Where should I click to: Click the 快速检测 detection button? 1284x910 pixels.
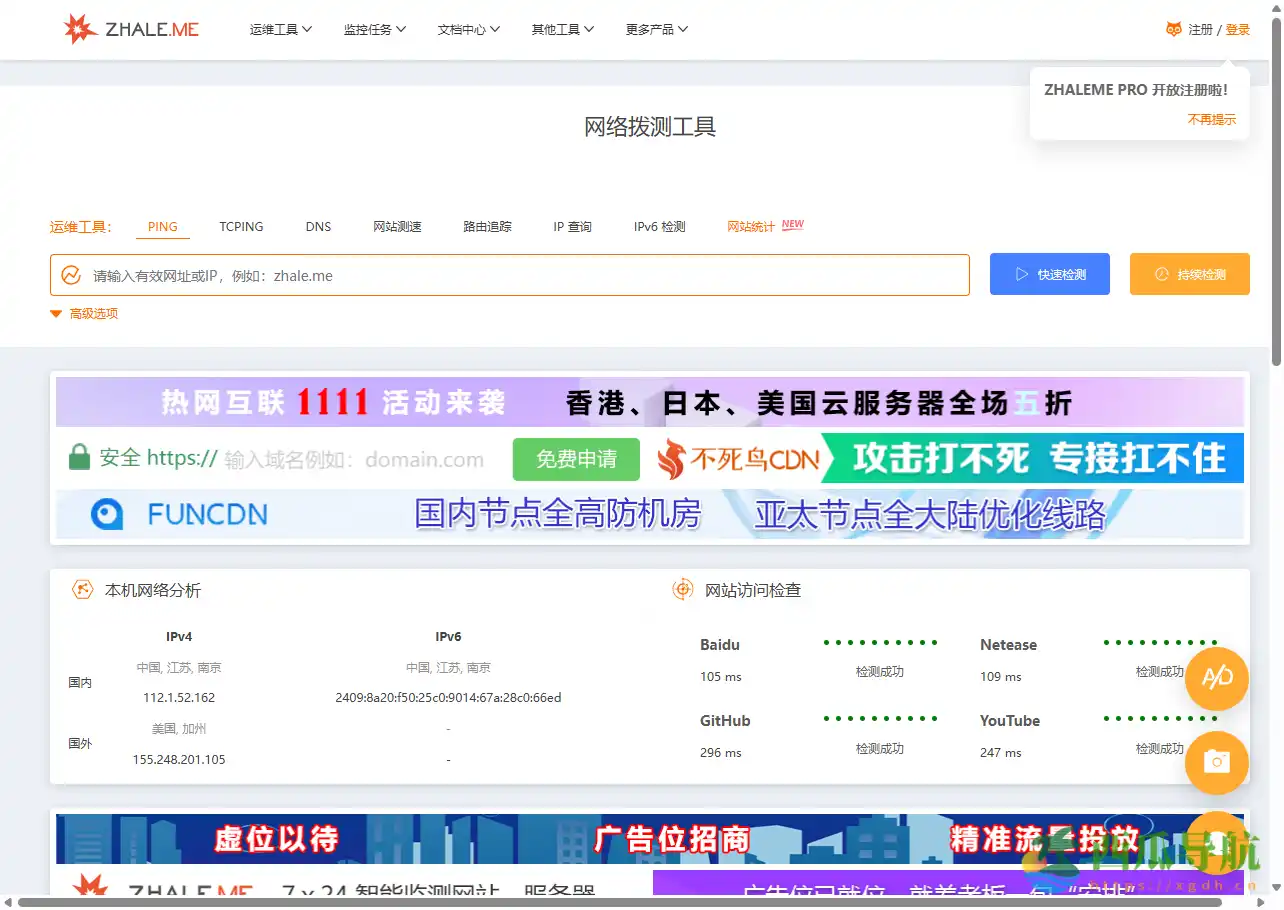tap(1049, 274)
